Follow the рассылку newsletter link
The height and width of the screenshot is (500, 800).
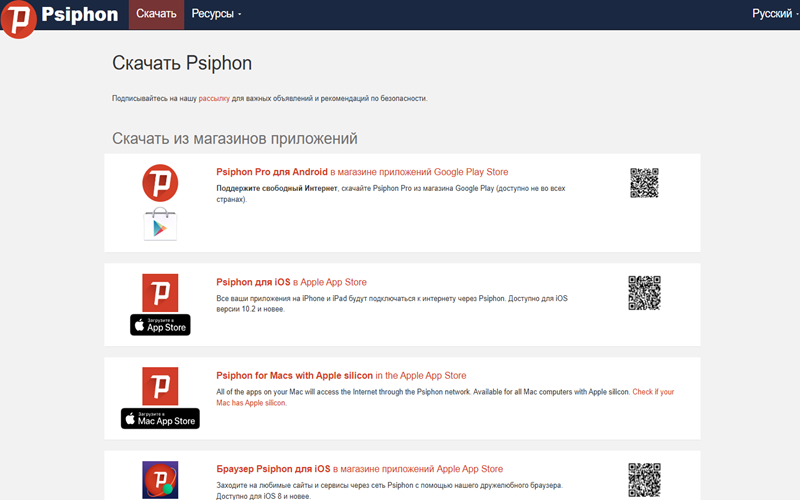point(214,98)
